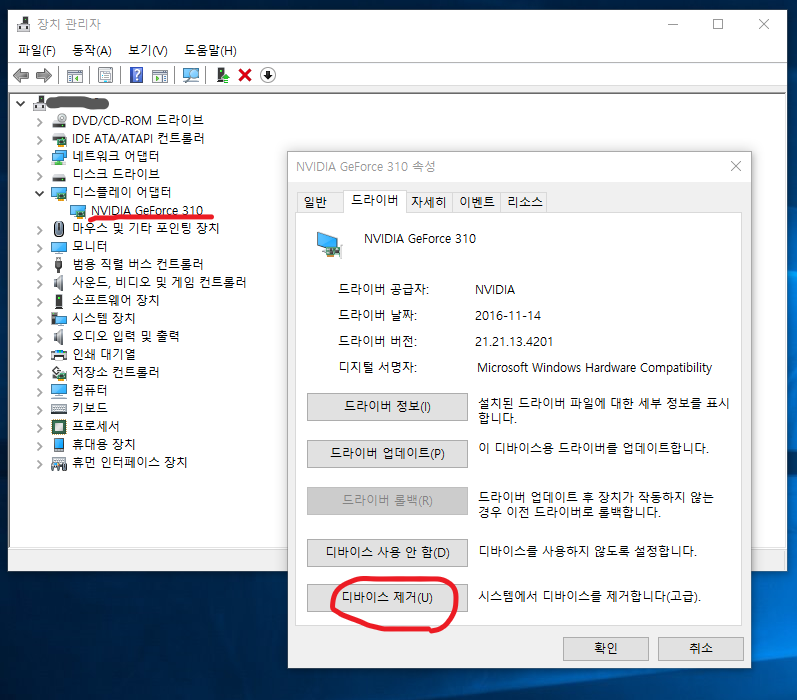
Task: Collapse 디스플레이 어댑터 node
Action: [x=40, y=193]
